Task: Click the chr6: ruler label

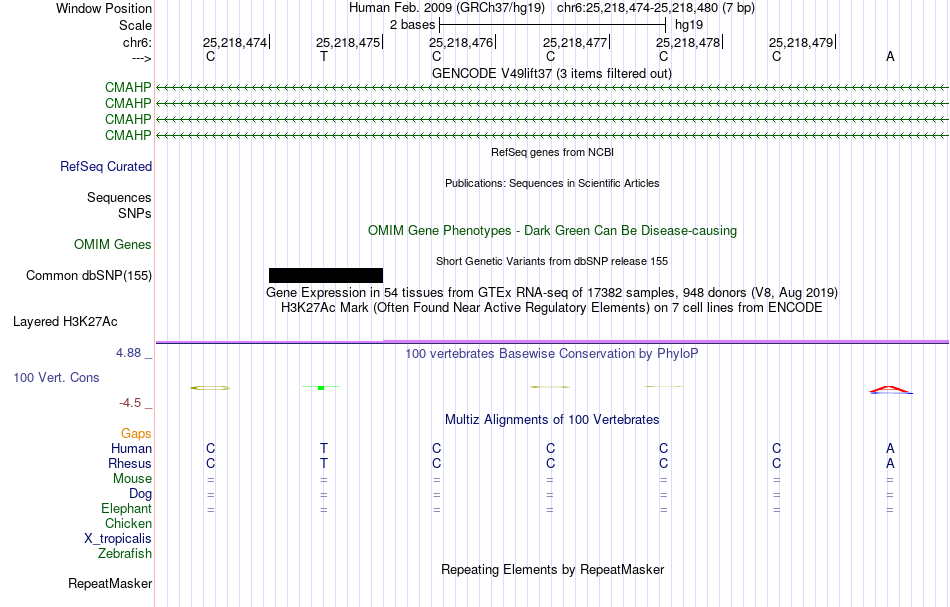Action: click(x=137, y=42)
